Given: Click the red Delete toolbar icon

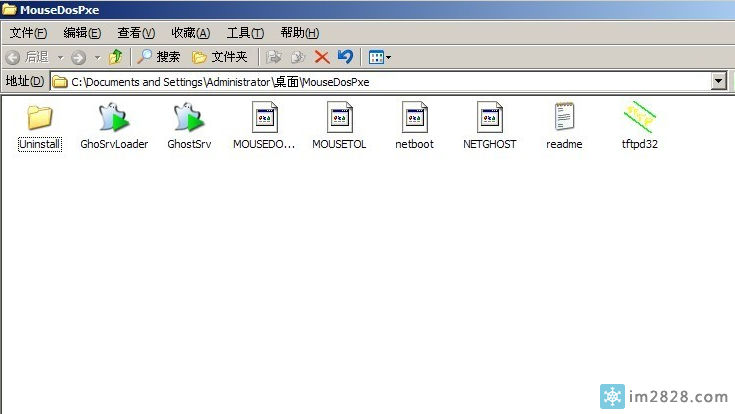Looking at the screenshot, I should 322,57.
